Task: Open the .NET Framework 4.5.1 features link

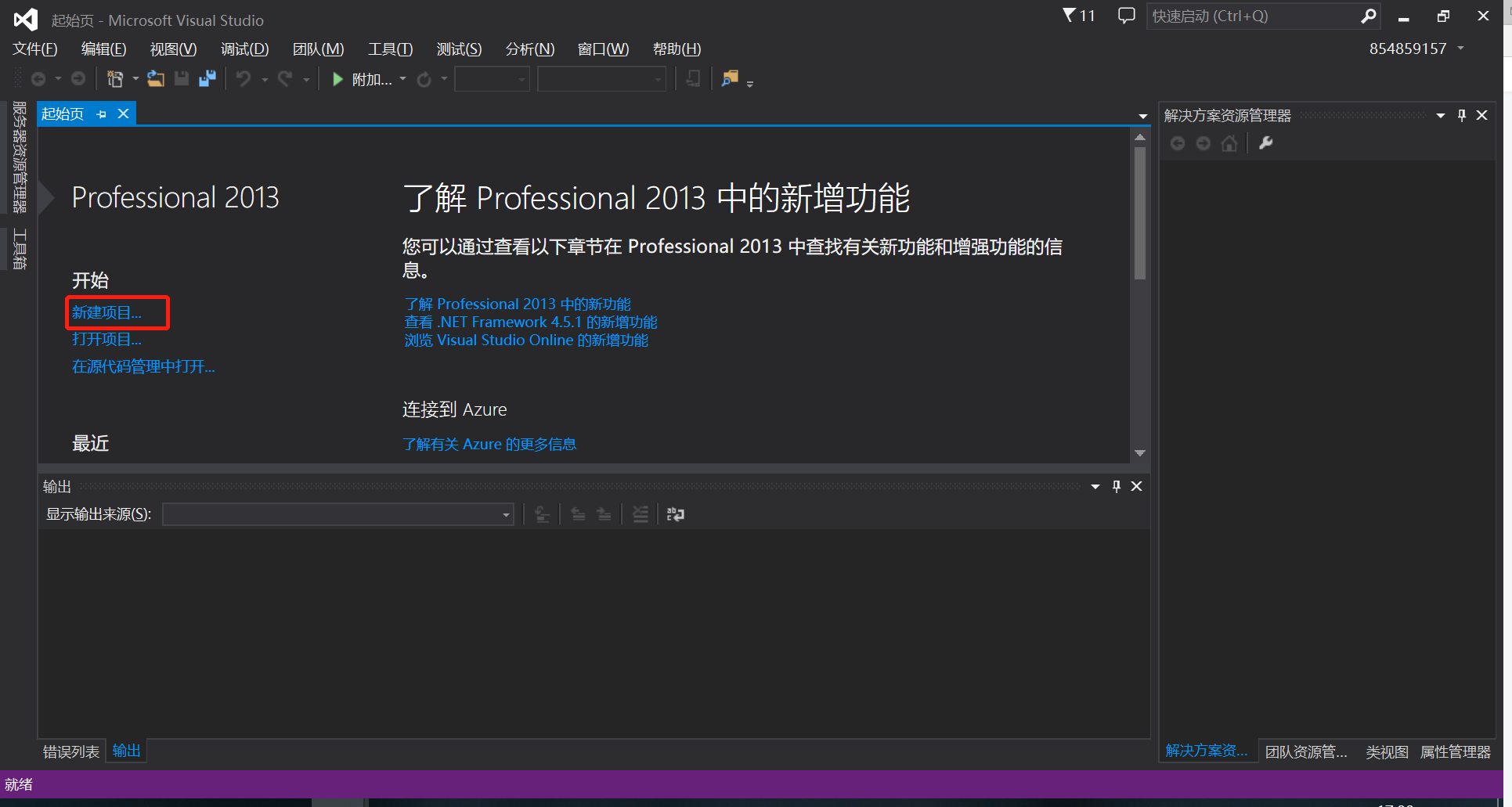Action: tap(530, 322)
